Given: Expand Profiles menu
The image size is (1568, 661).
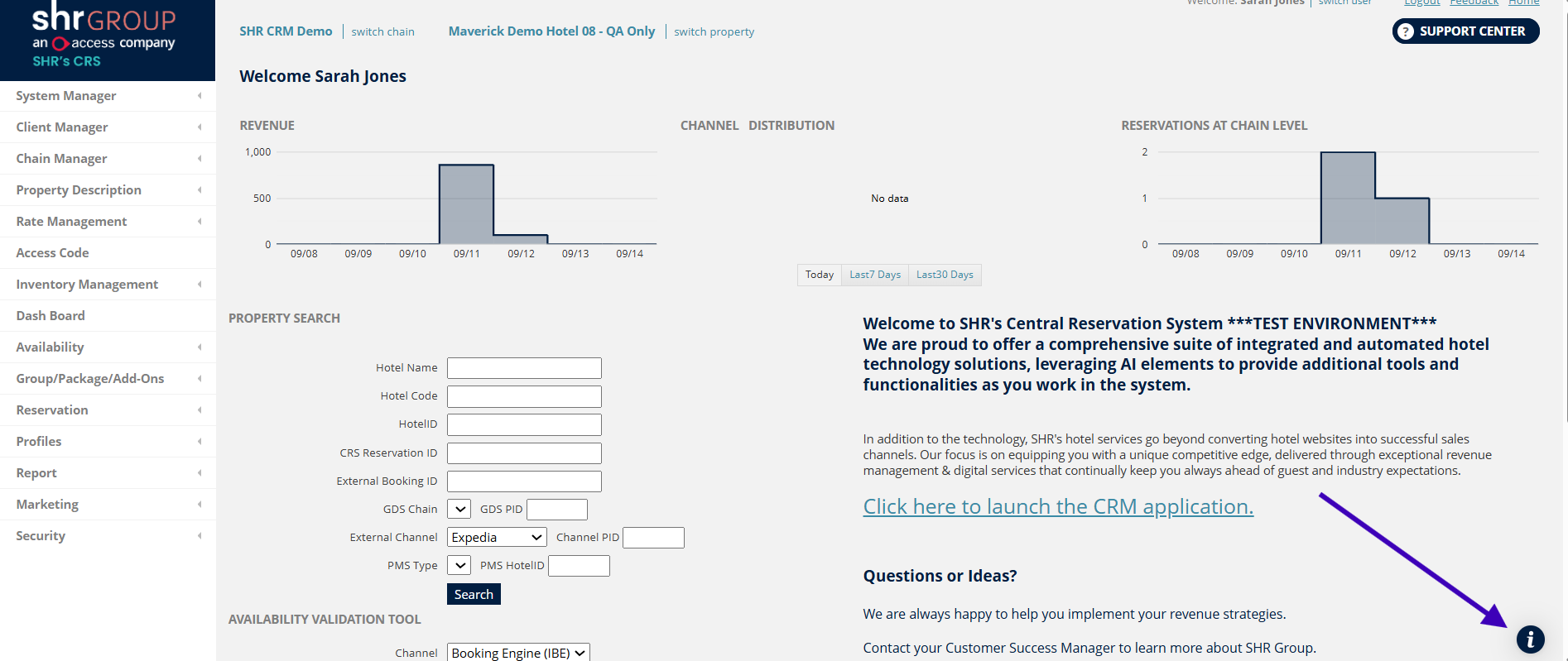Looking at the screenshot, I should coord(108,442).
